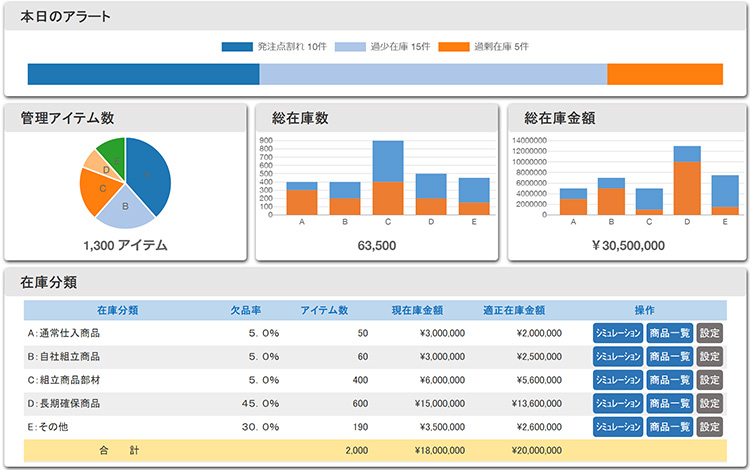Click the 過剰在庫 orange legend swatch

455,47
